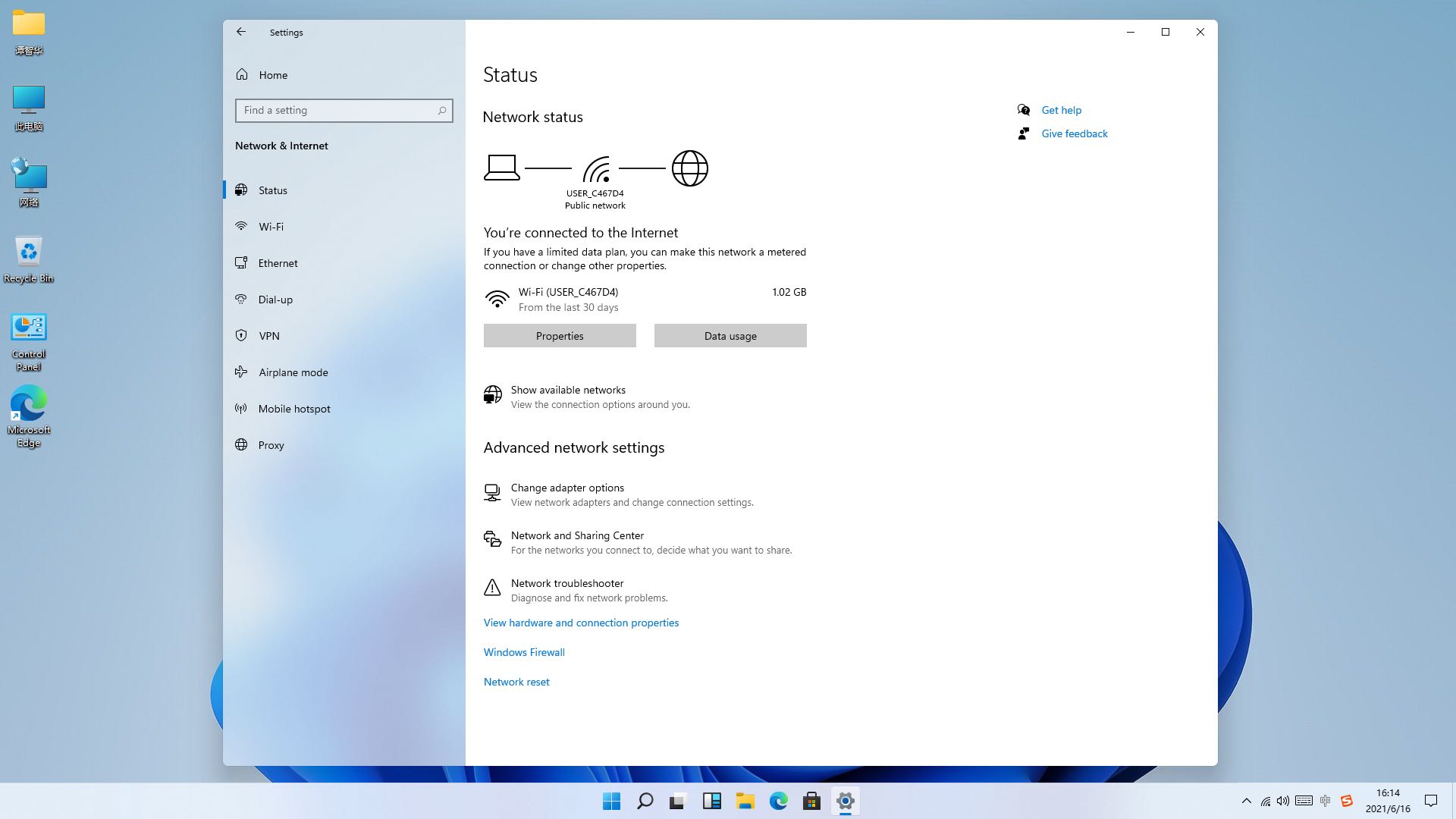
Task: Open the Wi-Fi settings page
Action: (271, 227)
